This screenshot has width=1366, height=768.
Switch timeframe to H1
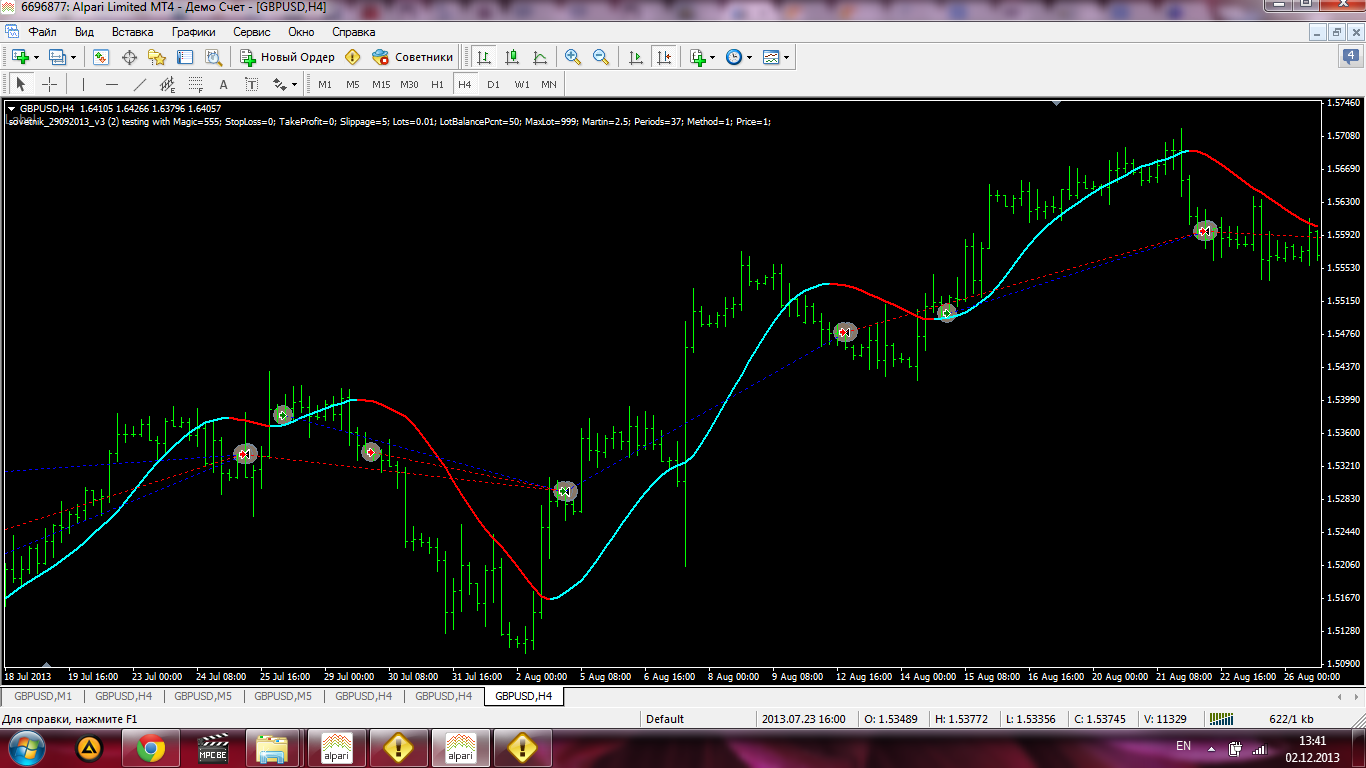coord(437,84)
